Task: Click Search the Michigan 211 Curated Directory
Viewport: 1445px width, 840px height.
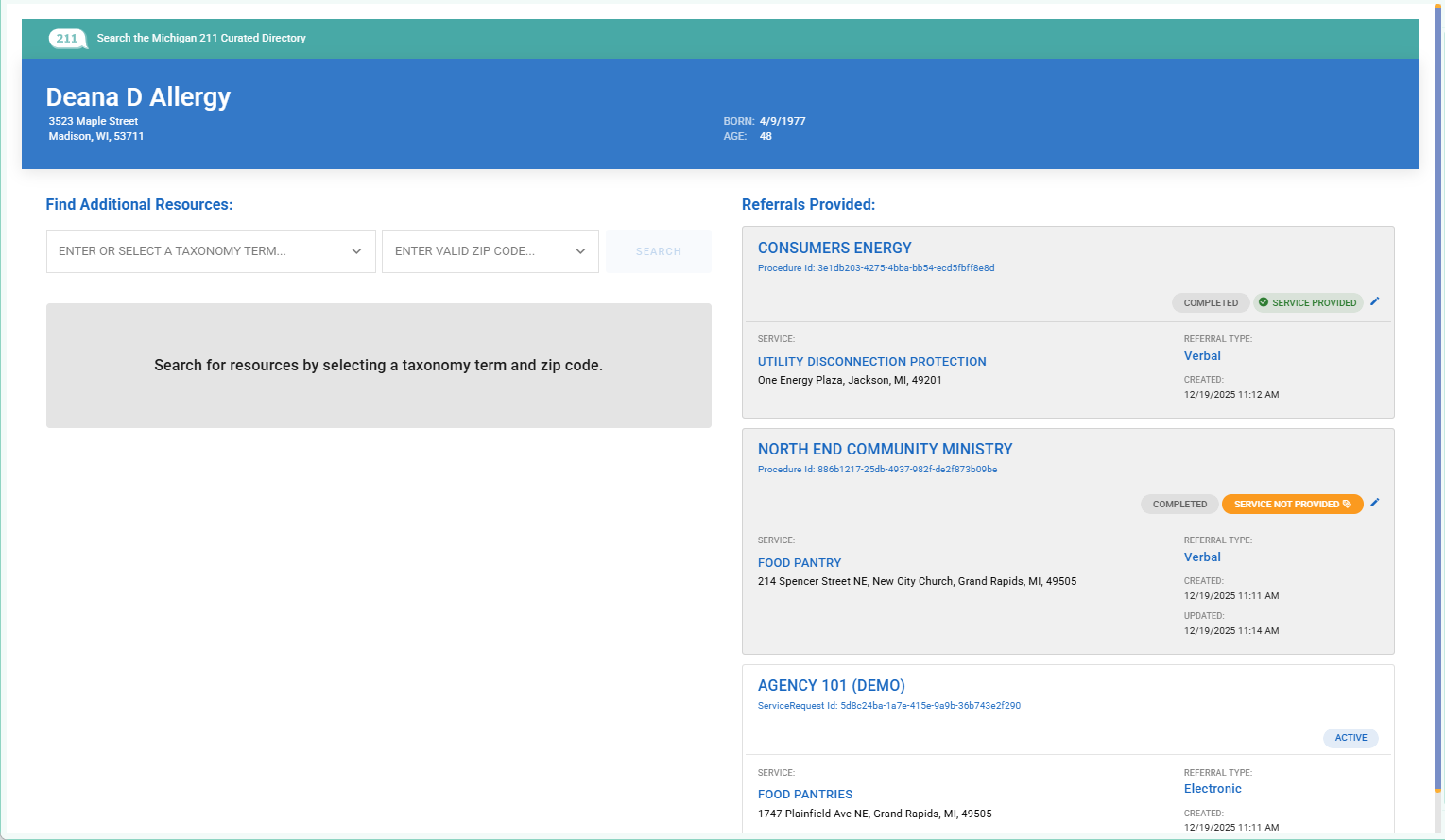Action: pos(201,39)
